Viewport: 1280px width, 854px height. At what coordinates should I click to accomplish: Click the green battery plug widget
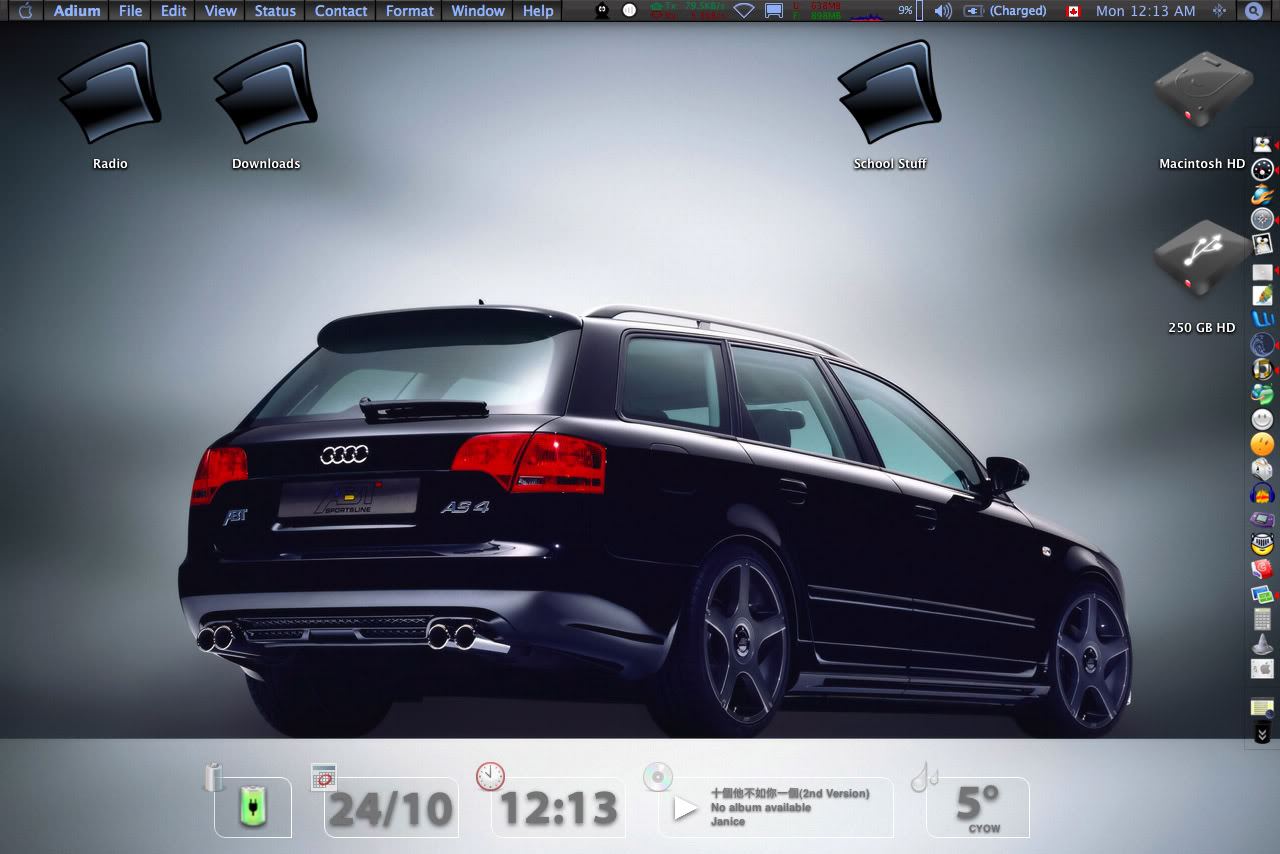[x=253, y=807]
